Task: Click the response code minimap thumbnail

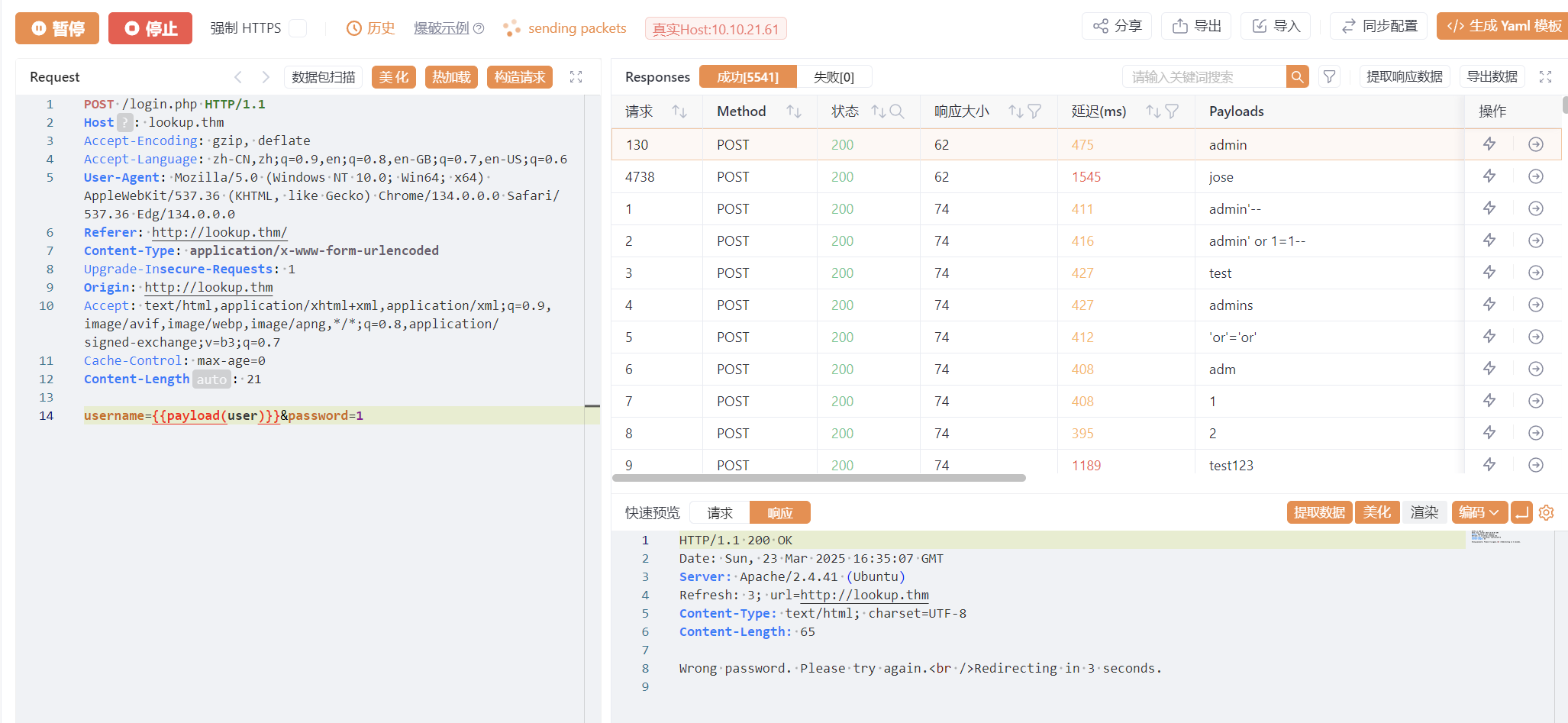Action: click(x=1496, y=537)
